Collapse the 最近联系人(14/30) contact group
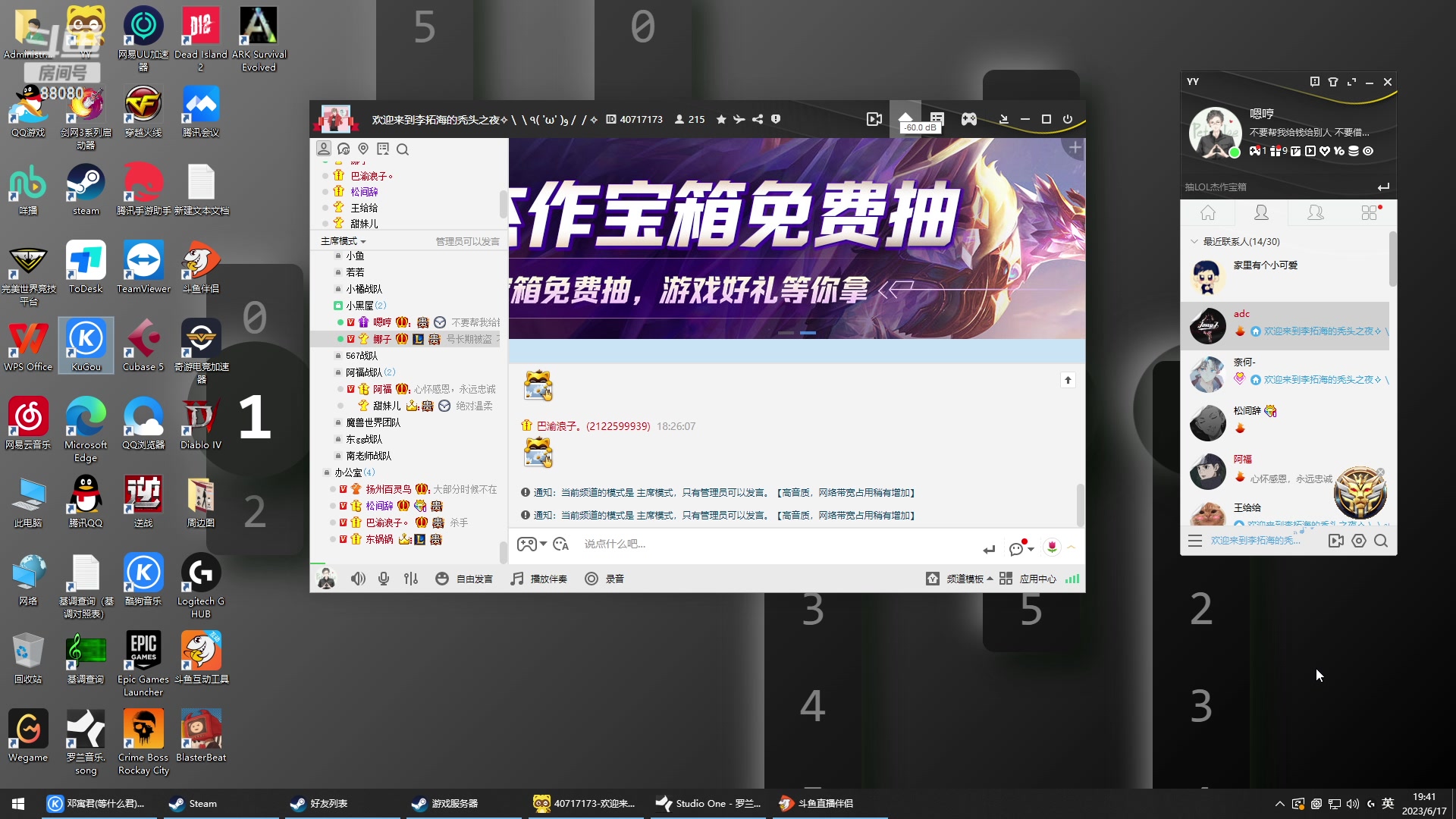Screen dimensions: 1456x819 click(1194, 241)
